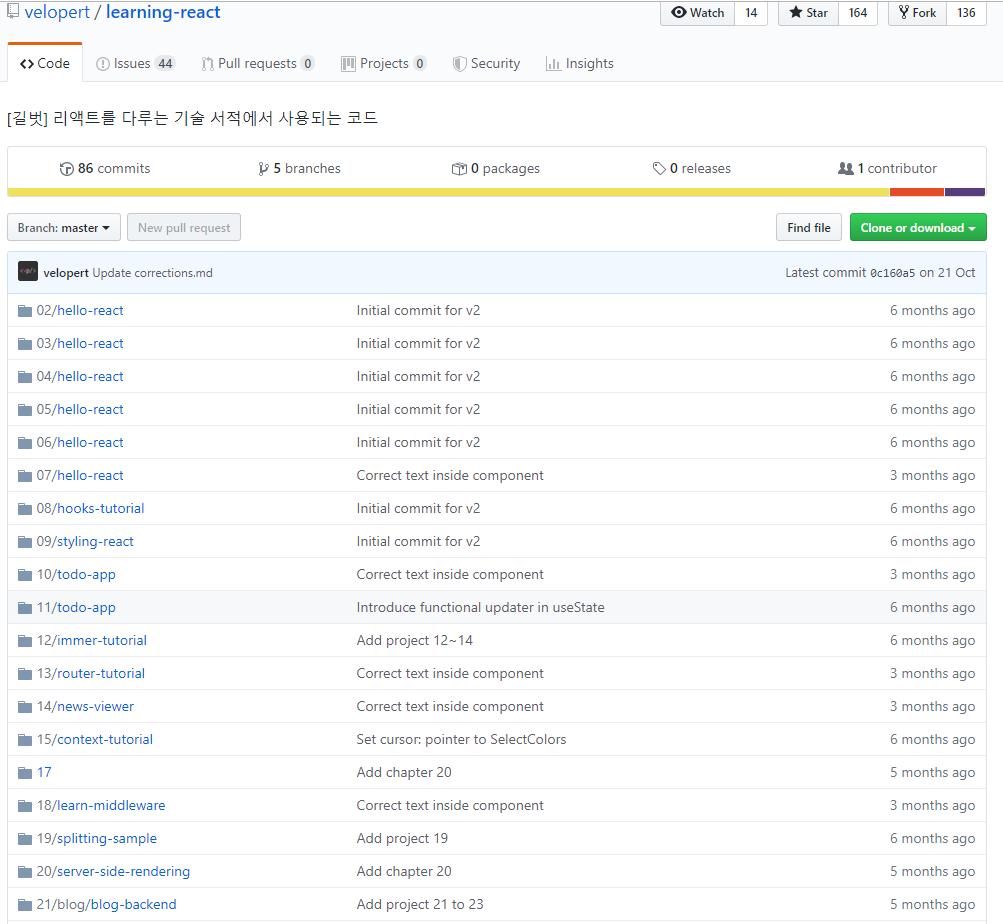The image size is (1003, 924).
Task: Click the branches git-branch icon
Action: coord(264,169)
